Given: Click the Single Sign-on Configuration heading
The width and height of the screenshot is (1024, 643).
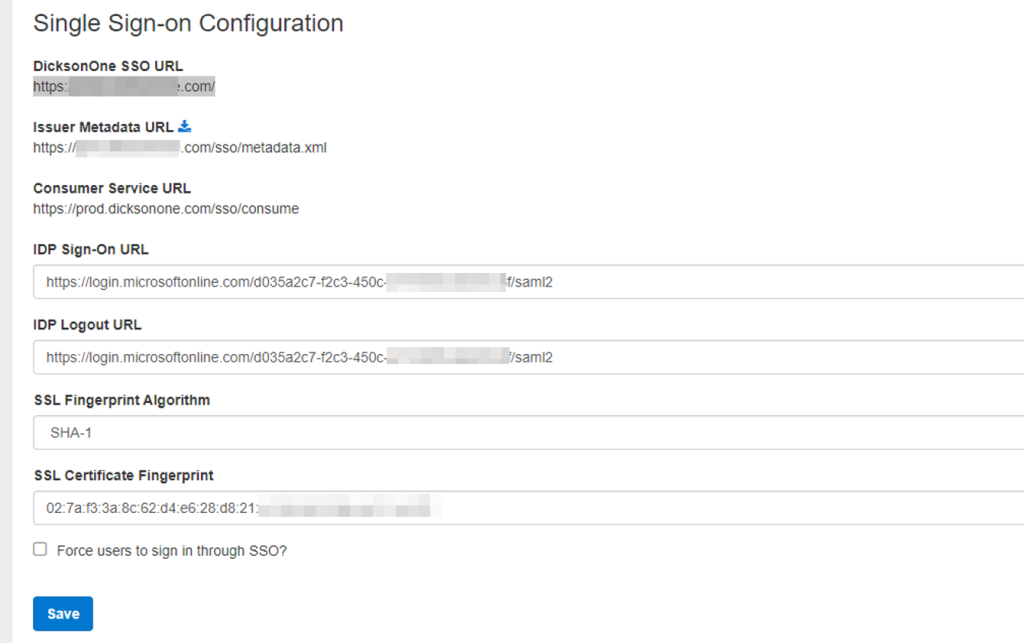Looking at the screenshot, I should pos(188,23).
